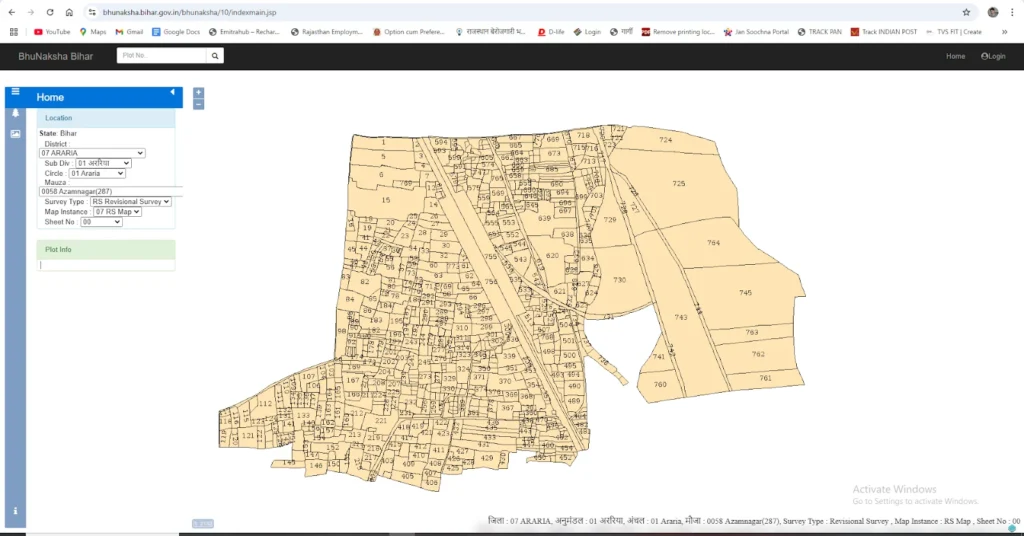This screenshot has height=536, width=1024.
Task: Click the image icon in sidebar
Action: click(16, 134)
